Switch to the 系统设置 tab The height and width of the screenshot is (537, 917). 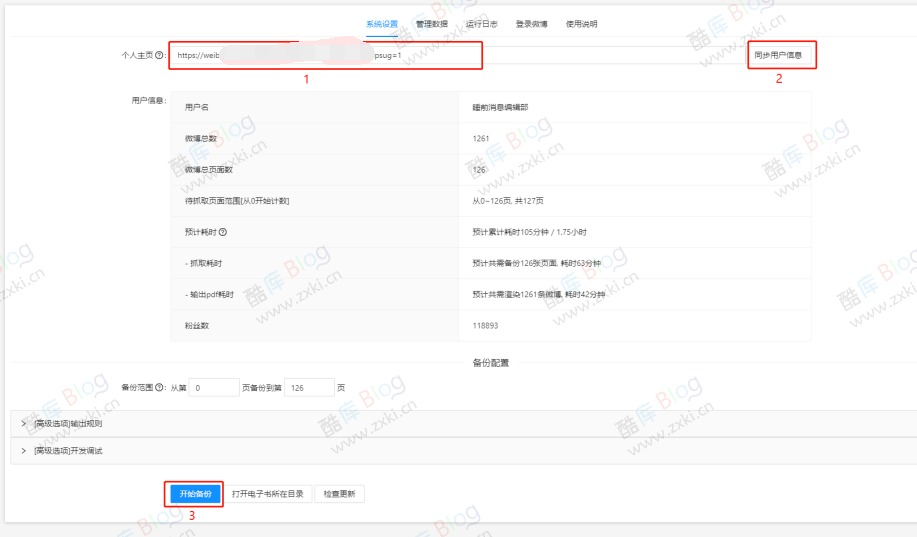click(382, 24)
